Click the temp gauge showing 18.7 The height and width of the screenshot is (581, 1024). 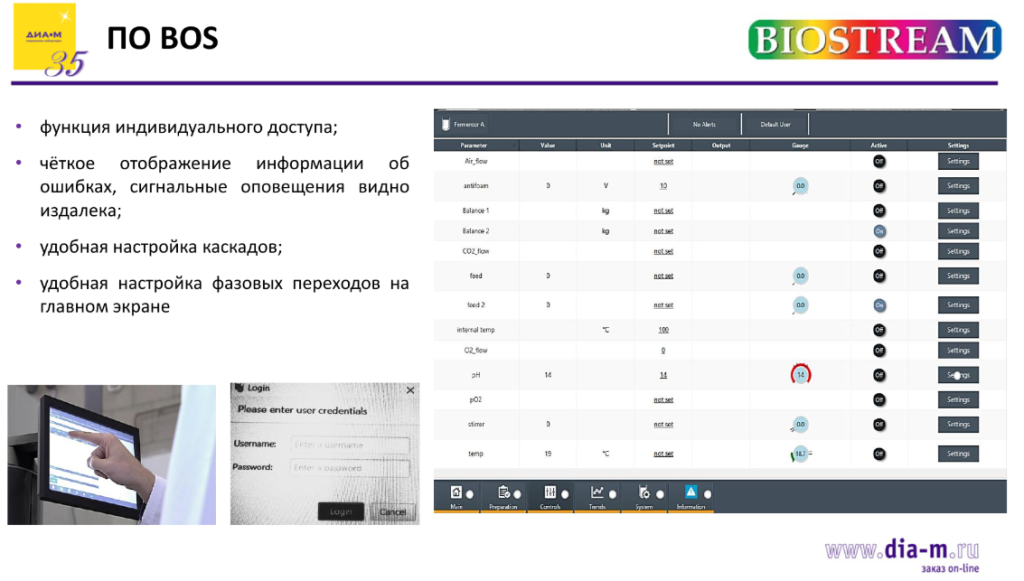click(800, 453)
